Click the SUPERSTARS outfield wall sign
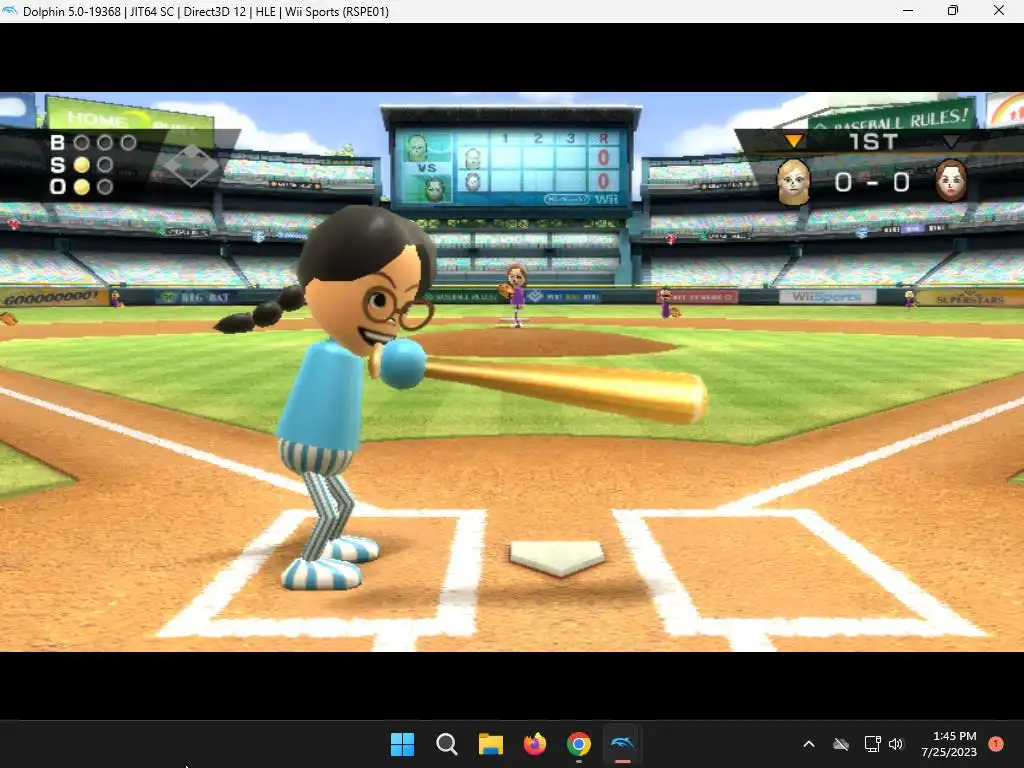The width and height of the screenshot is (1024, 768). (x=969, y=298)
